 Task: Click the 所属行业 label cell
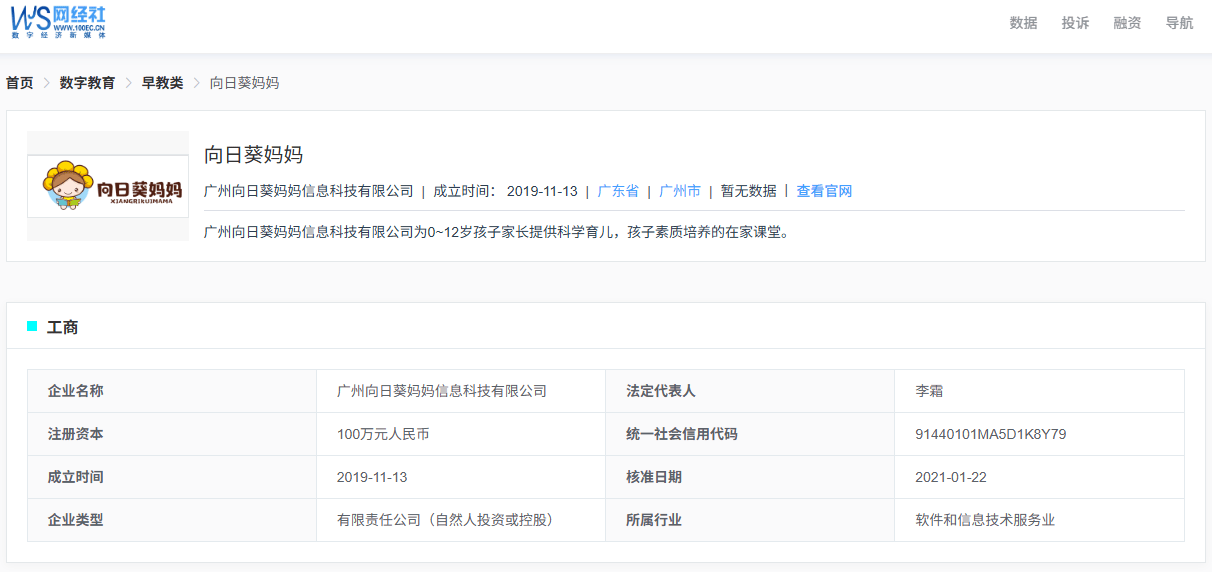(750, 520)
